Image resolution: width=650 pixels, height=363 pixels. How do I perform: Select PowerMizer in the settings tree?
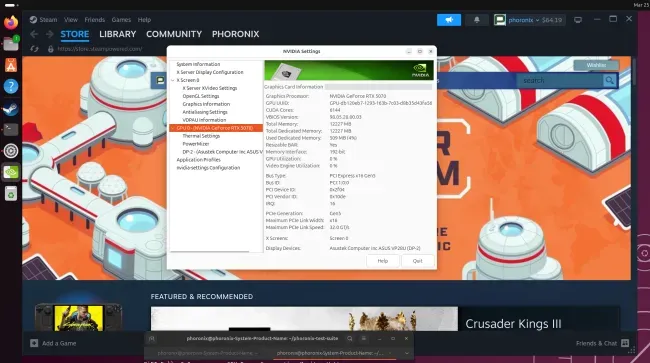click(x=196, y=144)
